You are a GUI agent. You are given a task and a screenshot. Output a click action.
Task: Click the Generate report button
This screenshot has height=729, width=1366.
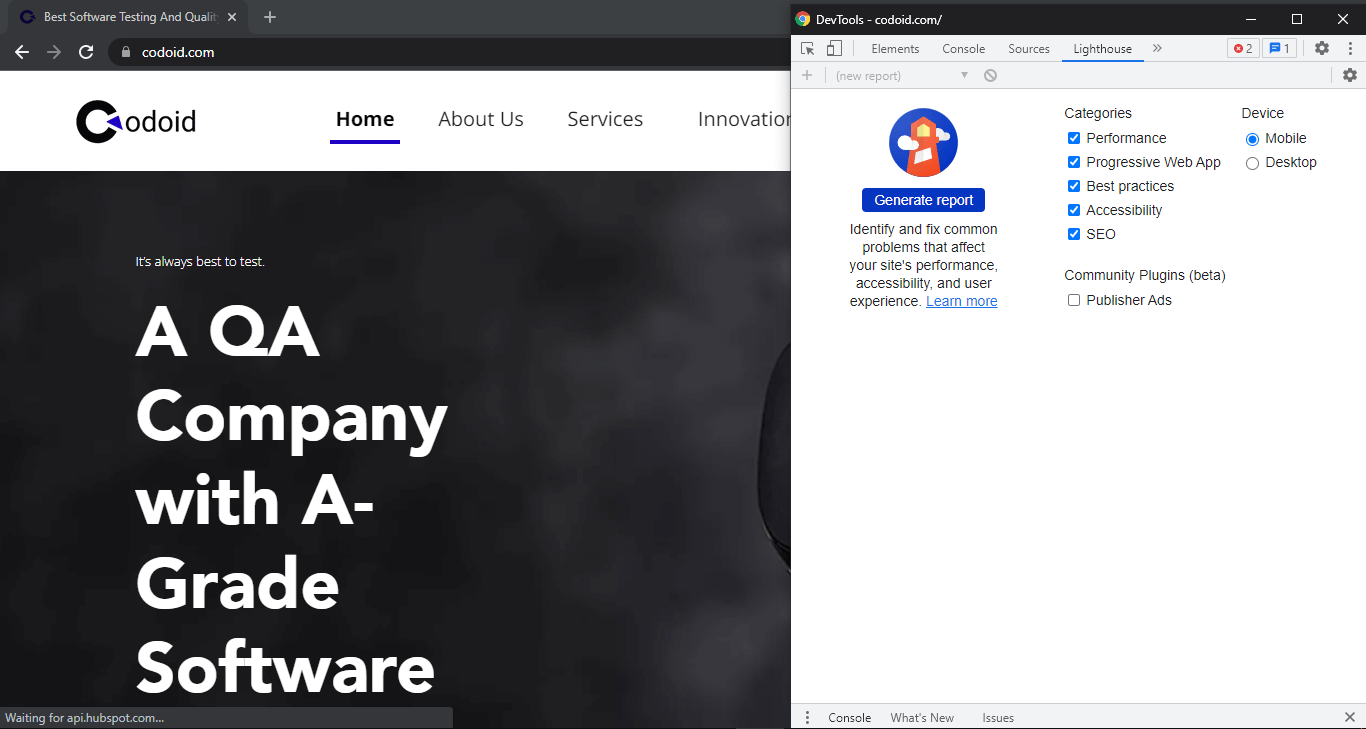click(x=923, y=200)
